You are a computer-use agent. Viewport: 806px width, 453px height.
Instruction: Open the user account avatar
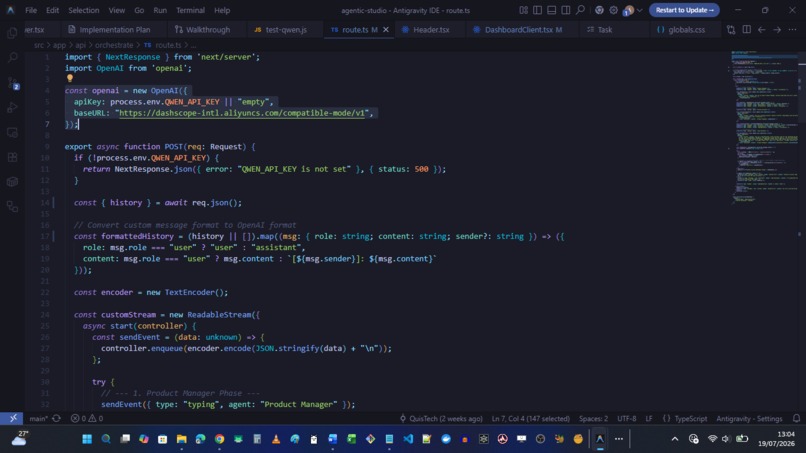(629, 10)
